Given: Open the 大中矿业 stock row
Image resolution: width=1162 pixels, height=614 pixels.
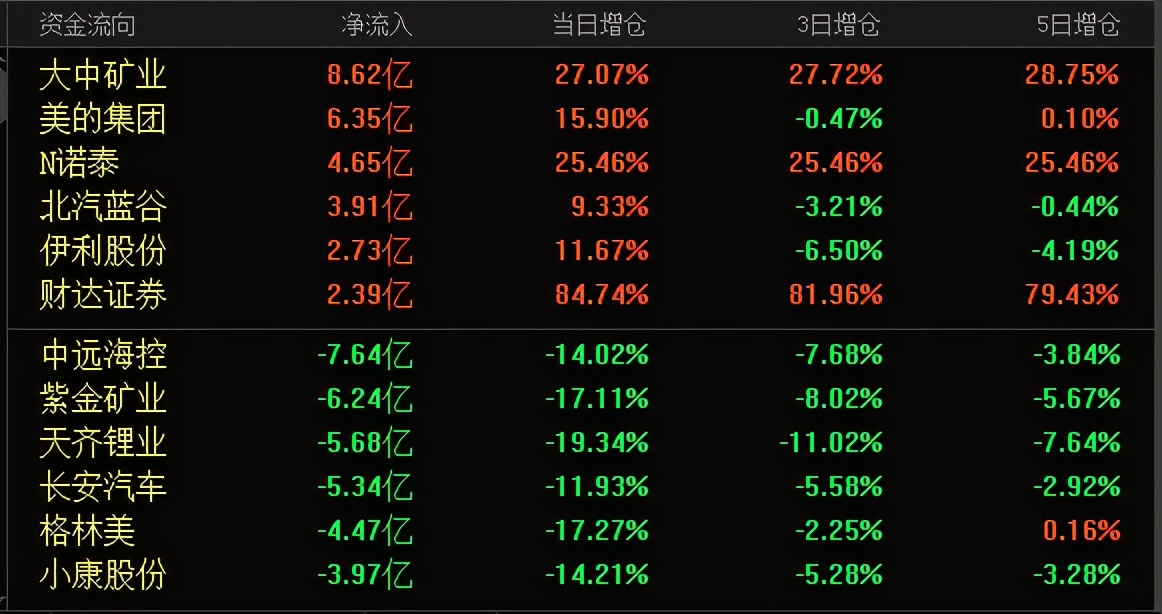Looking at the screenshot, I should pos(103,75).
